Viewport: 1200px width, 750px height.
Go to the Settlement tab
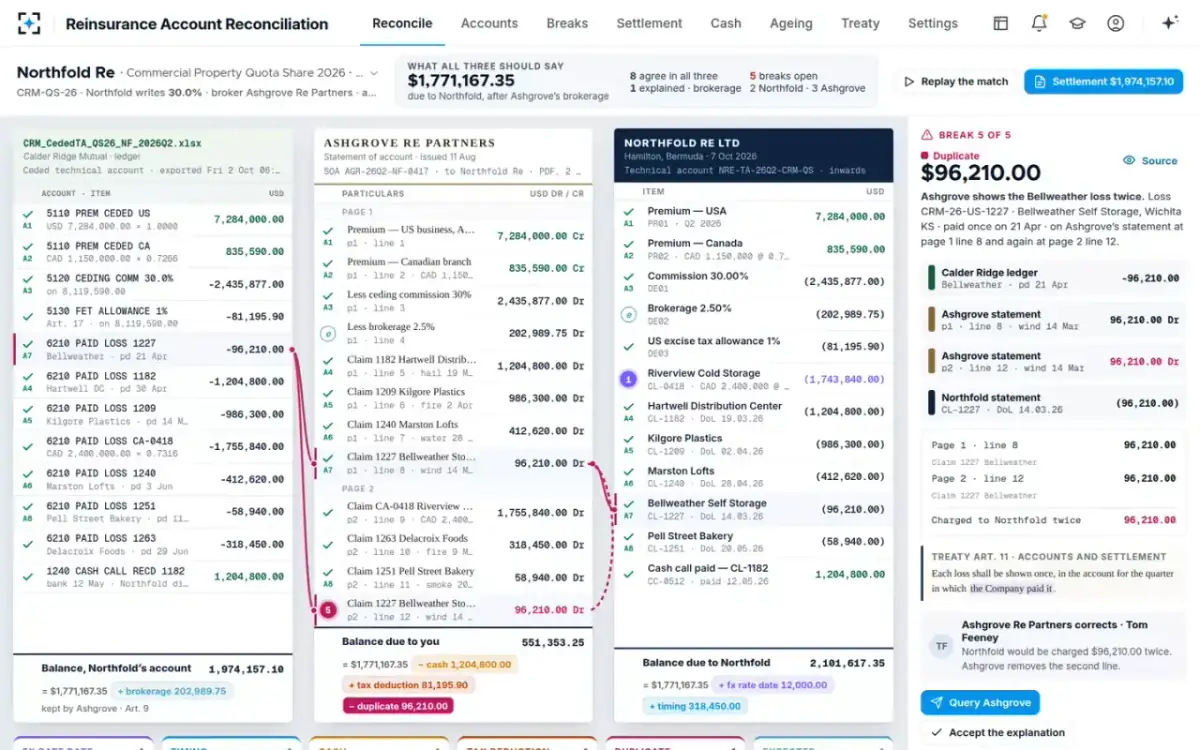pos(649,23)
